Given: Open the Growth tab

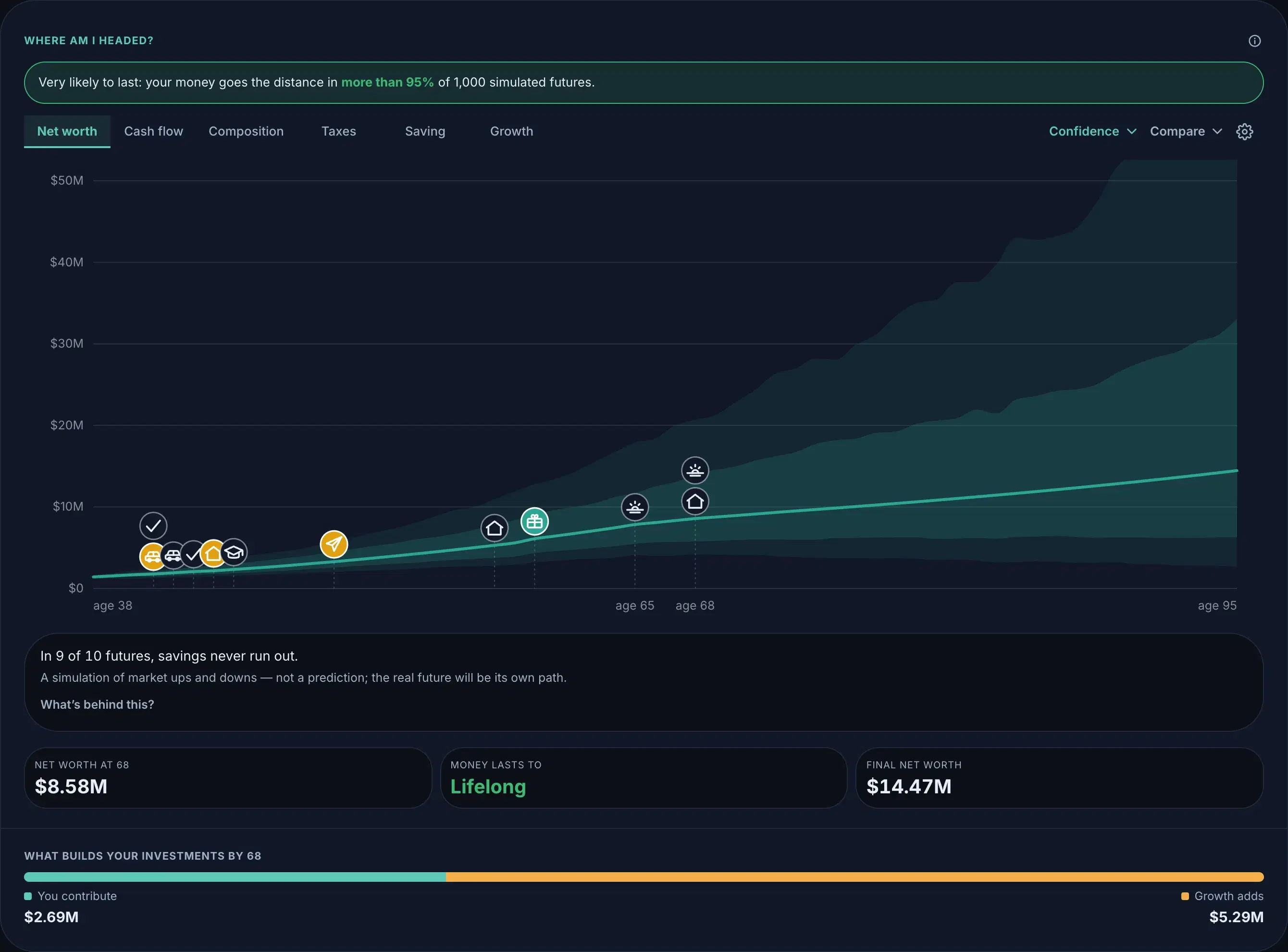Looking at the screenshot, I should click(511, 131).
